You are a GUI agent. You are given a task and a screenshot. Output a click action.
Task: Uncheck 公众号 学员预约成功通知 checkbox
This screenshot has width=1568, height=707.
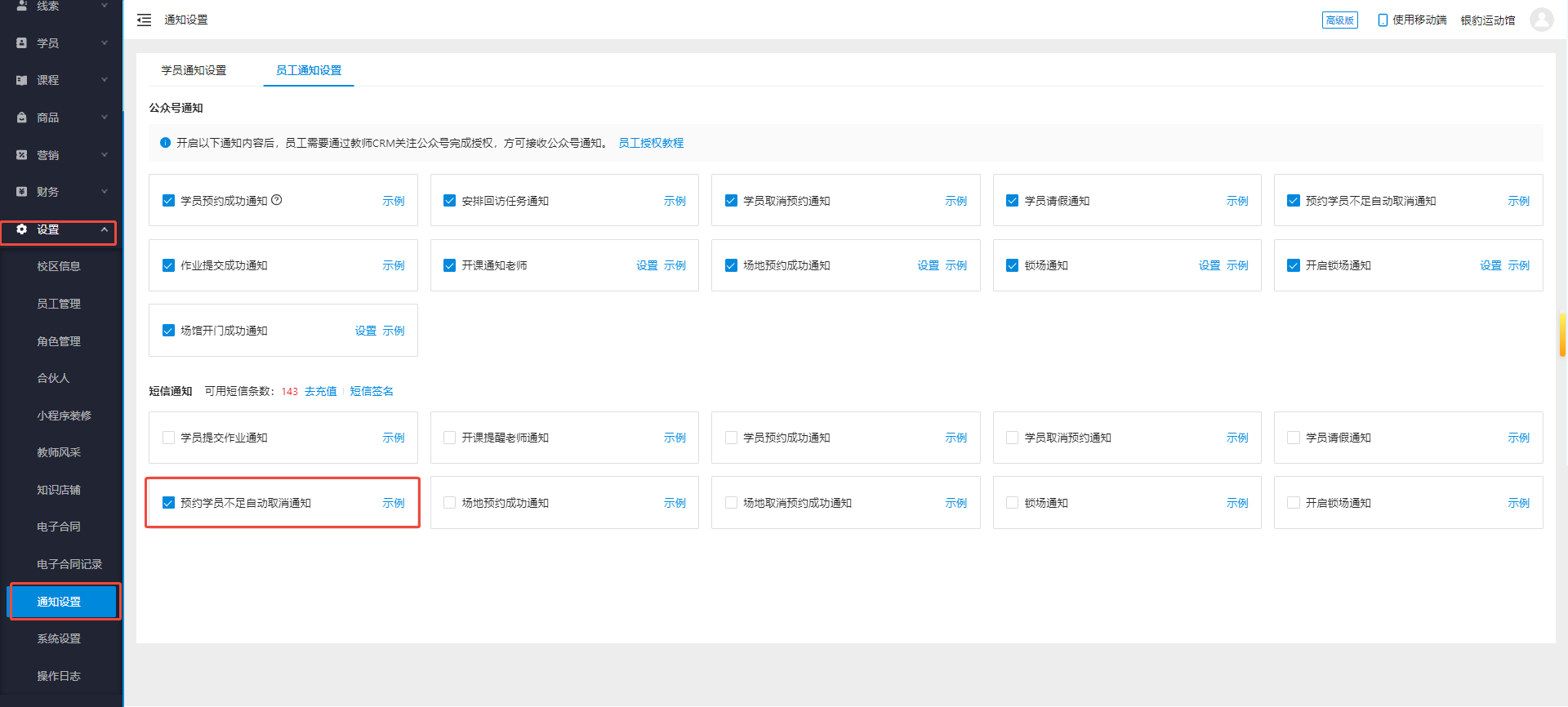tap(168, 201)
